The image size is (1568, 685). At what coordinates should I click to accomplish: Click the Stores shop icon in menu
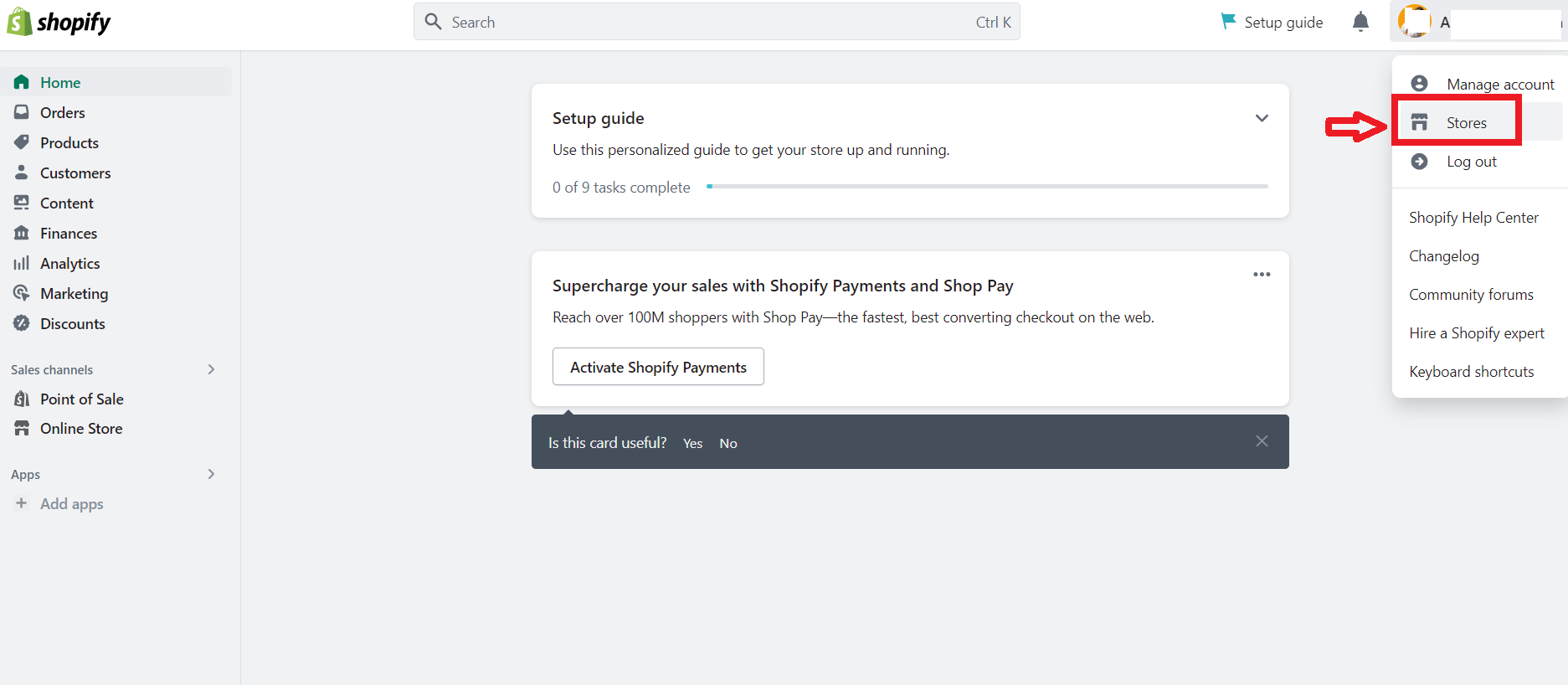point(1420,122)
